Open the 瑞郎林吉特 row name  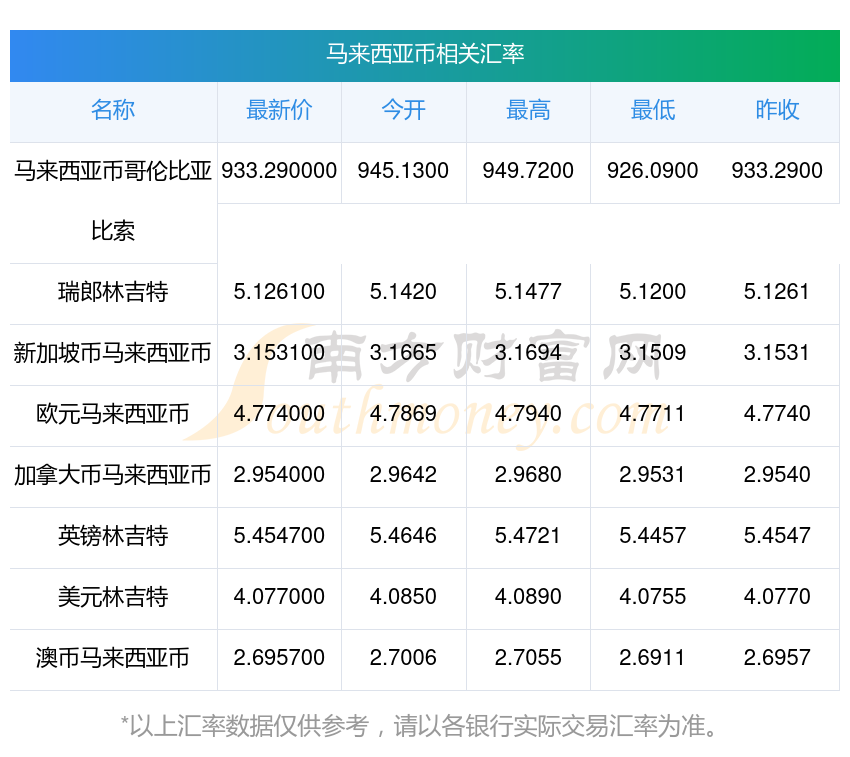pos(113,293)
